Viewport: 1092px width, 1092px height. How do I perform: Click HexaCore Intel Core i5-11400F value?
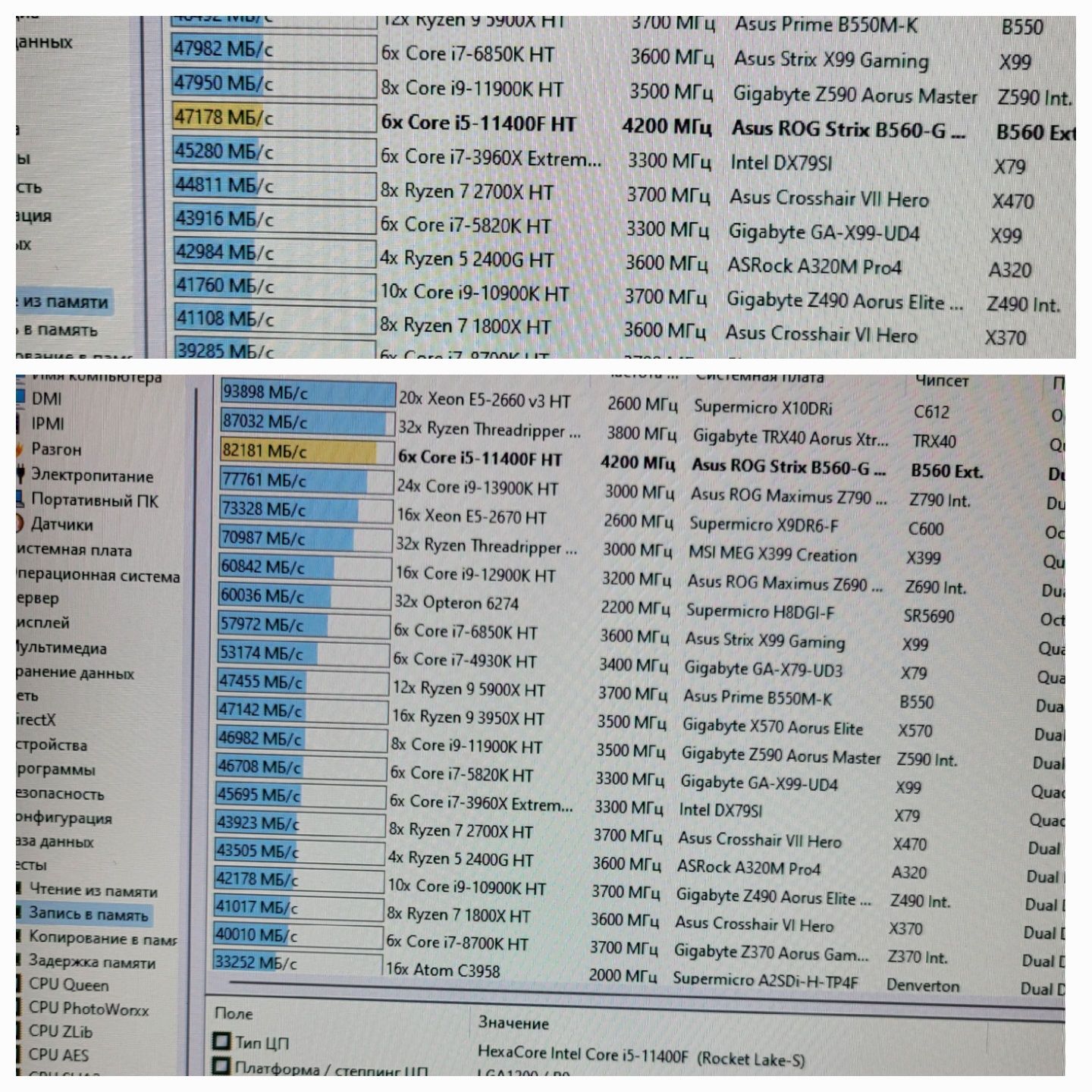640,1055
